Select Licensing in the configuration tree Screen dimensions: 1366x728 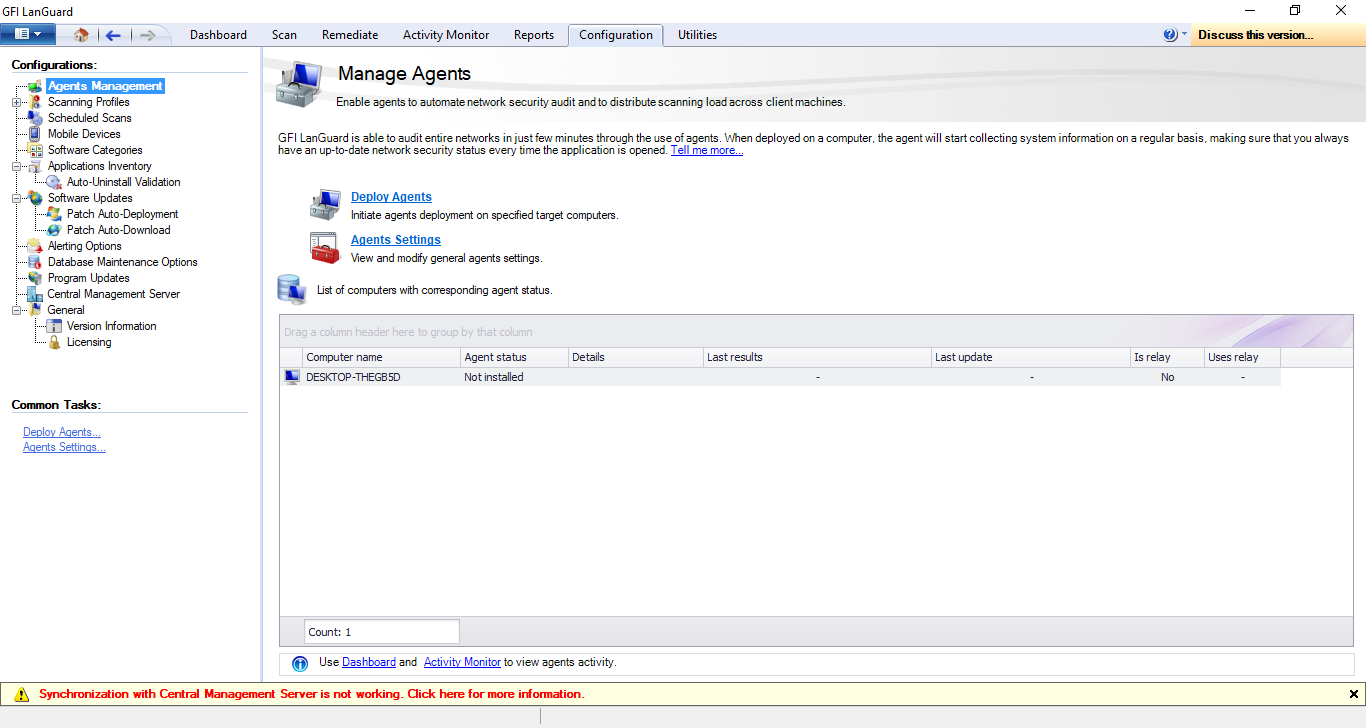coord(89,342)
